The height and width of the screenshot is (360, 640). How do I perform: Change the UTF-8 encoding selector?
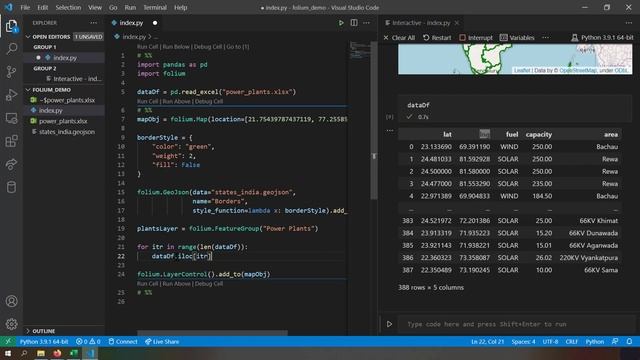click(550, 342)
